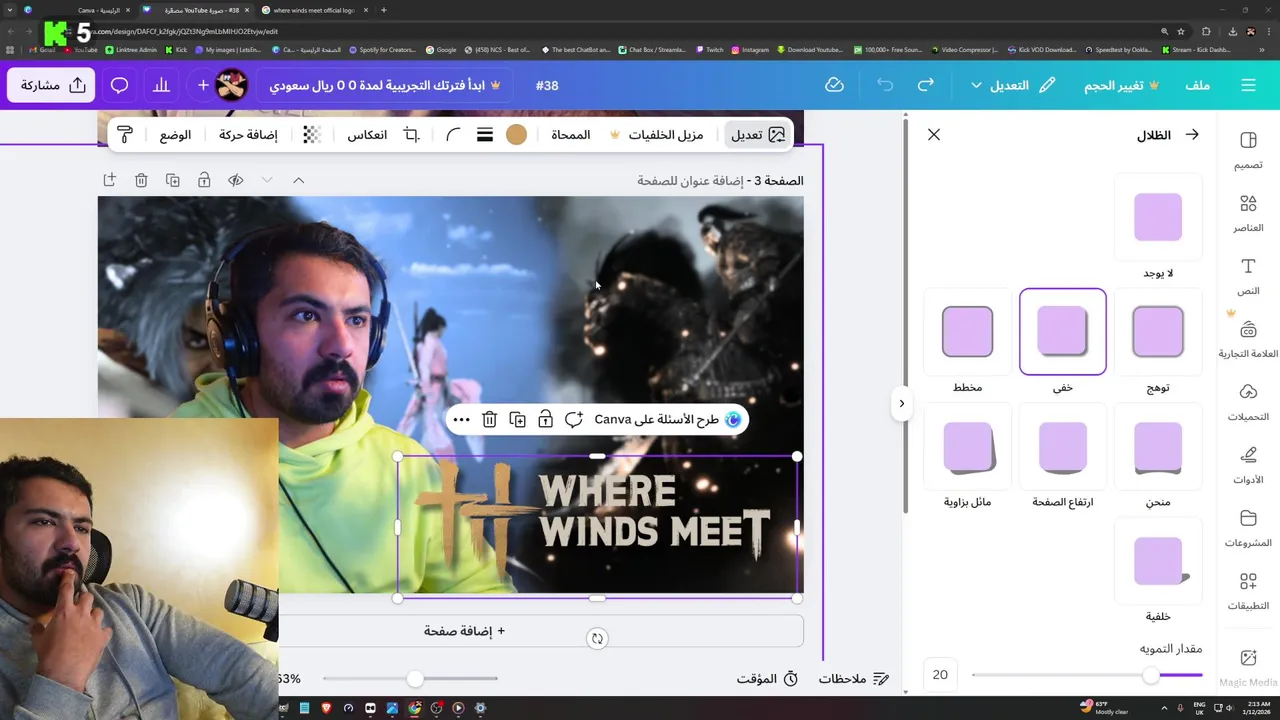Toggle the page 3 lock icon
Image resolution: width=1280 pixels, height=720 pixels.
coord(204,180)
